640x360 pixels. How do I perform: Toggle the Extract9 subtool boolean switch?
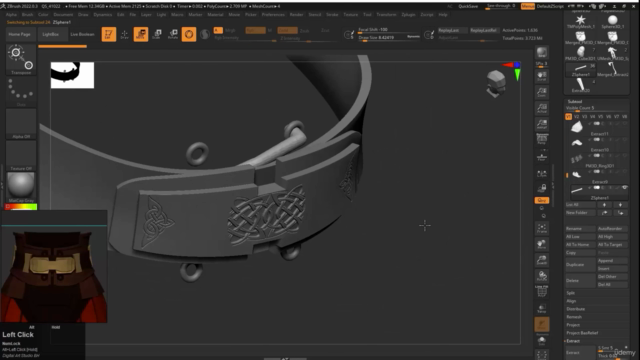click(596, 171)
